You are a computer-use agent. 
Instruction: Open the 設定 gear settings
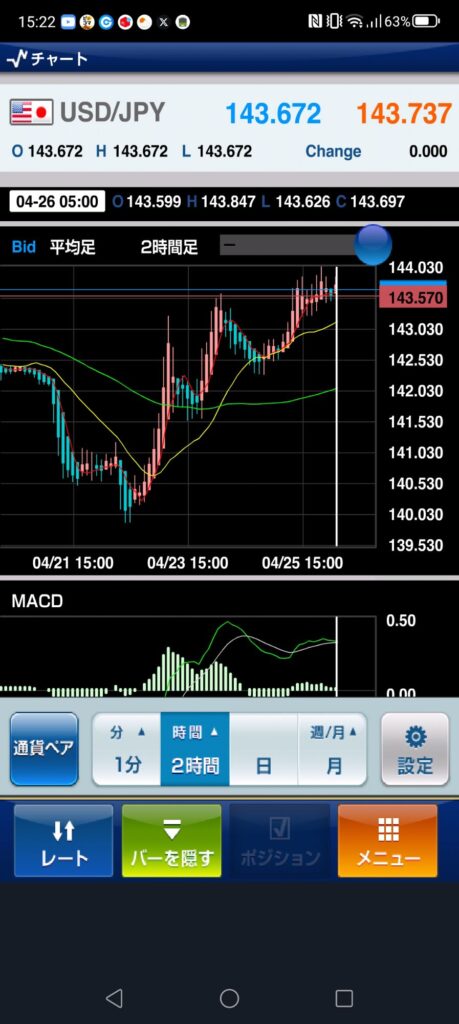click(x=415, y=748)
